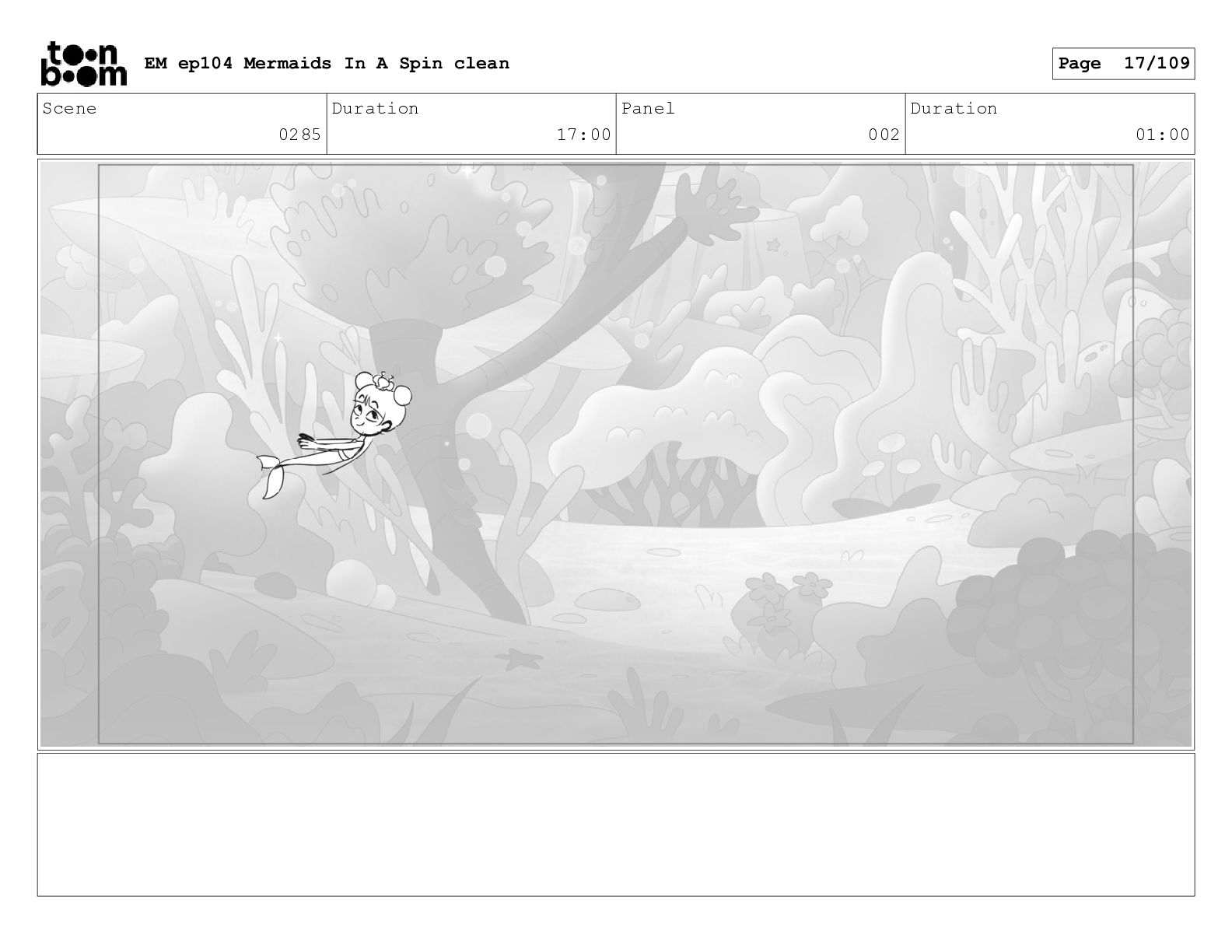This screenshot has width=1232, height=952.
Task: Select the Panel number 002 field
Action: (x=761, y=124)
